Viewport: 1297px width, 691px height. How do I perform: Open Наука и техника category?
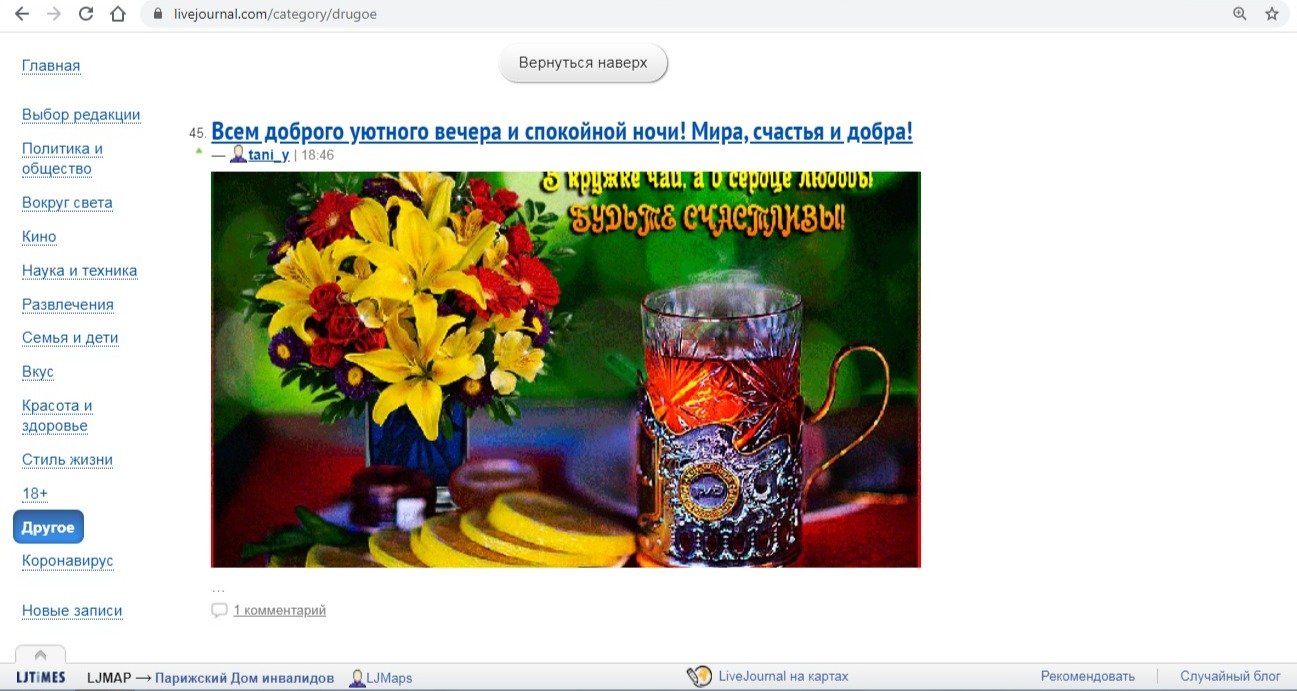(79, 271)
